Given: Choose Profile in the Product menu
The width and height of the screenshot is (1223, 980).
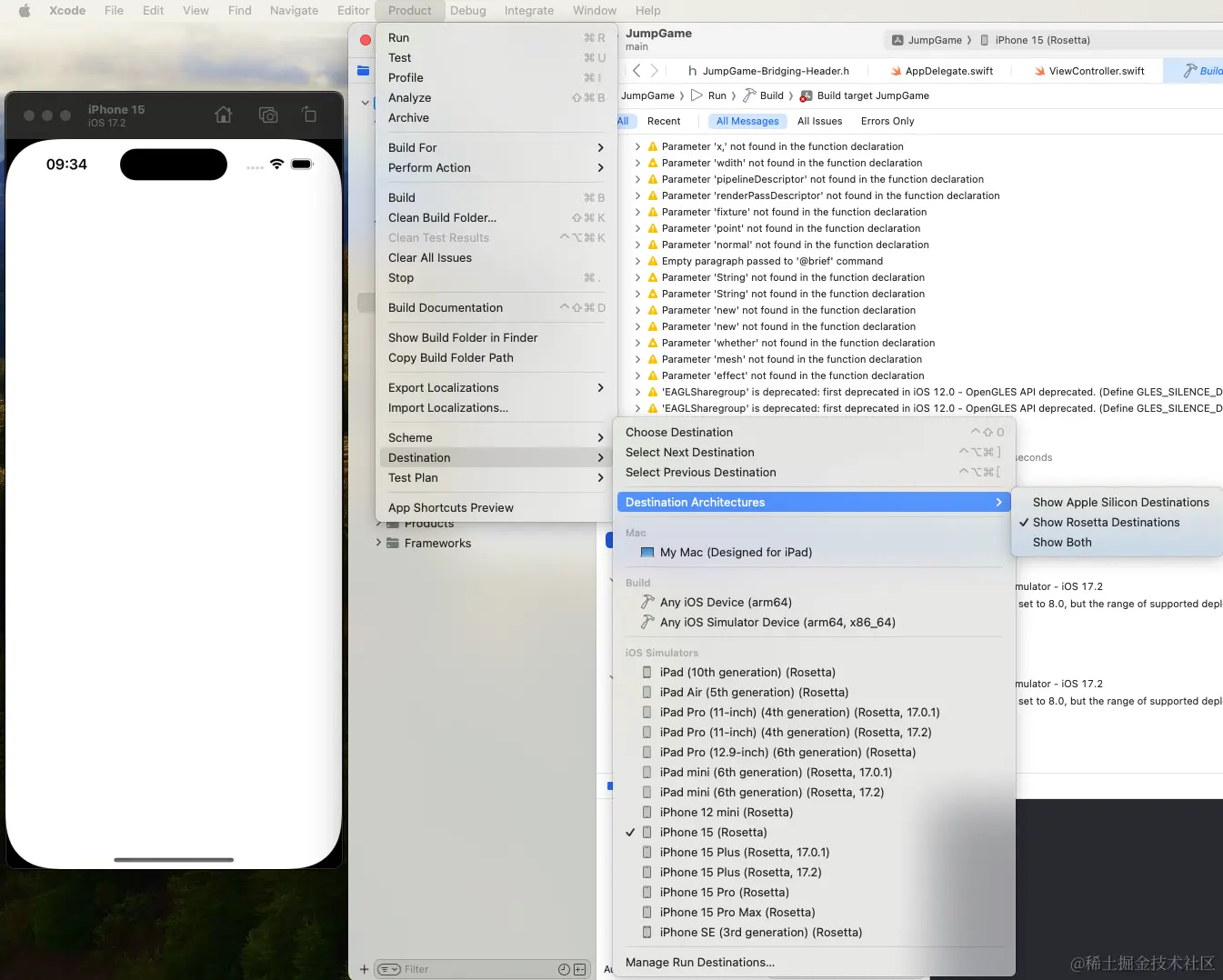Looking at the screenshot, I should (496, 78).
